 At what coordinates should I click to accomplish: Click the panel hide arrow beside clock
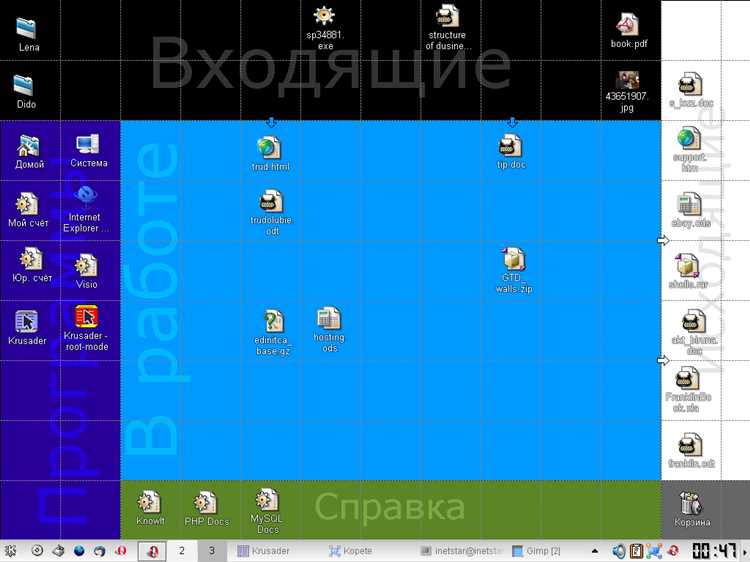click(x=745, y=551)
